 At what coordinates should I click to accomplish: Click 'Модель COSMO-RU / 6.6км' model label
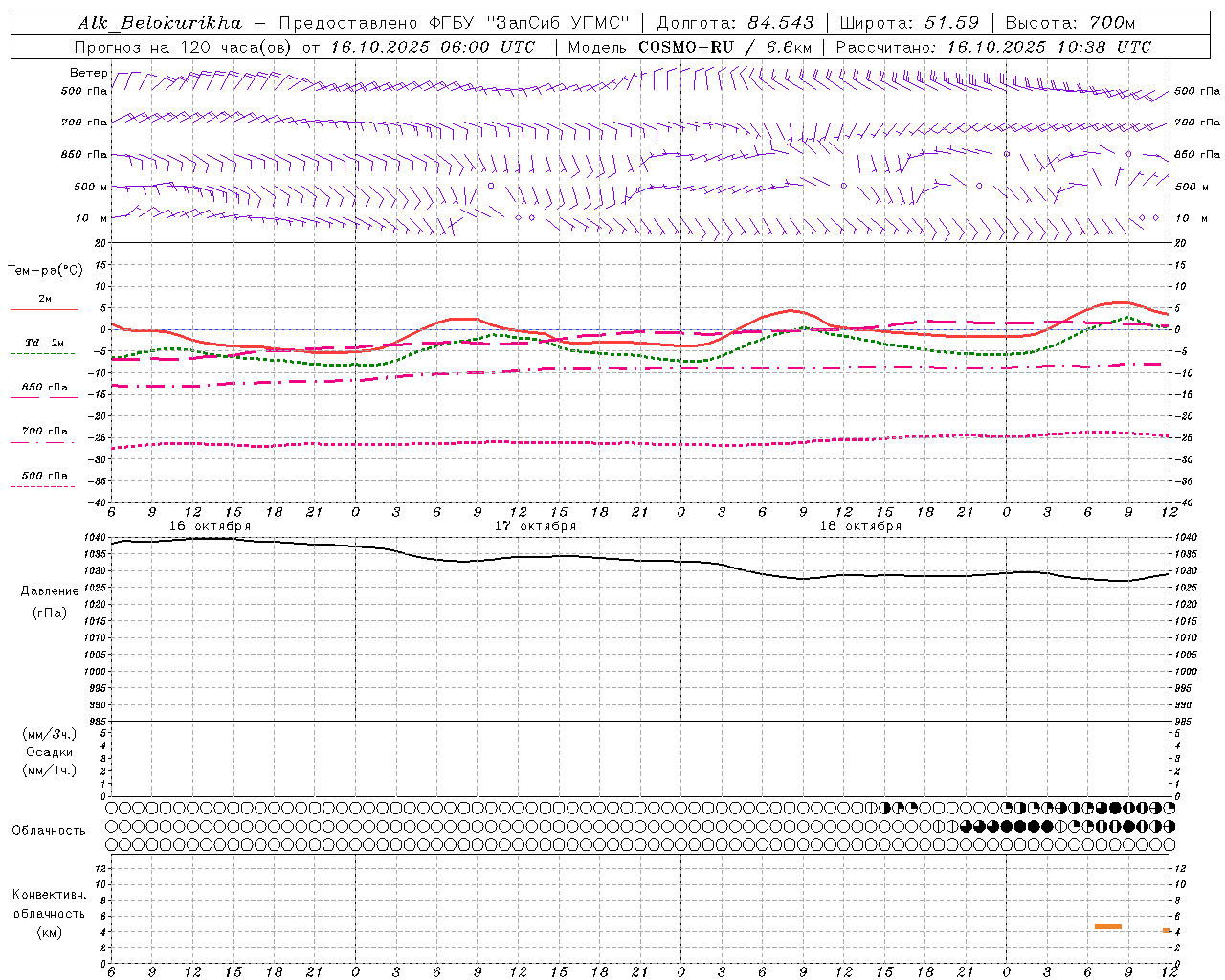[x=690, y=47]
